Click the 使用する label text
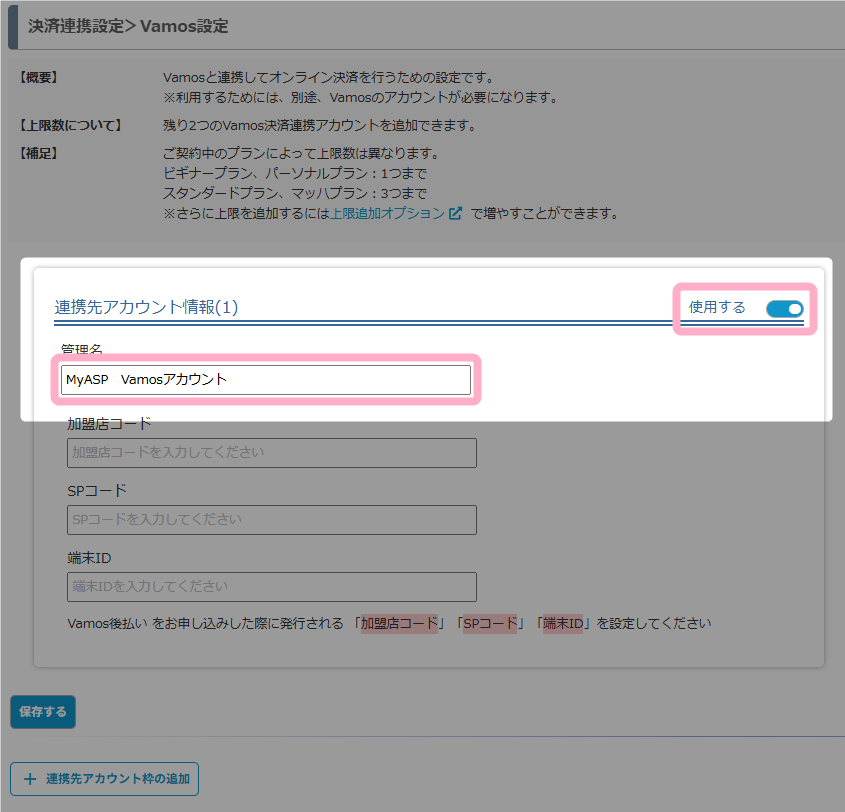Screen dimensions: 845x812 717,308
